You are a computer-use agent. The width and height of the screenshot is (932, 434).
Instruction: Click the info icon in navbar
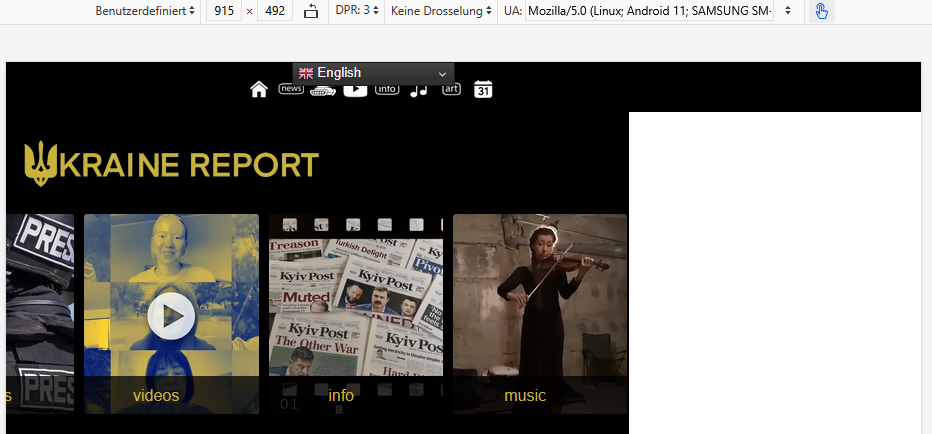pyautogui.click(x=387, y=90)
